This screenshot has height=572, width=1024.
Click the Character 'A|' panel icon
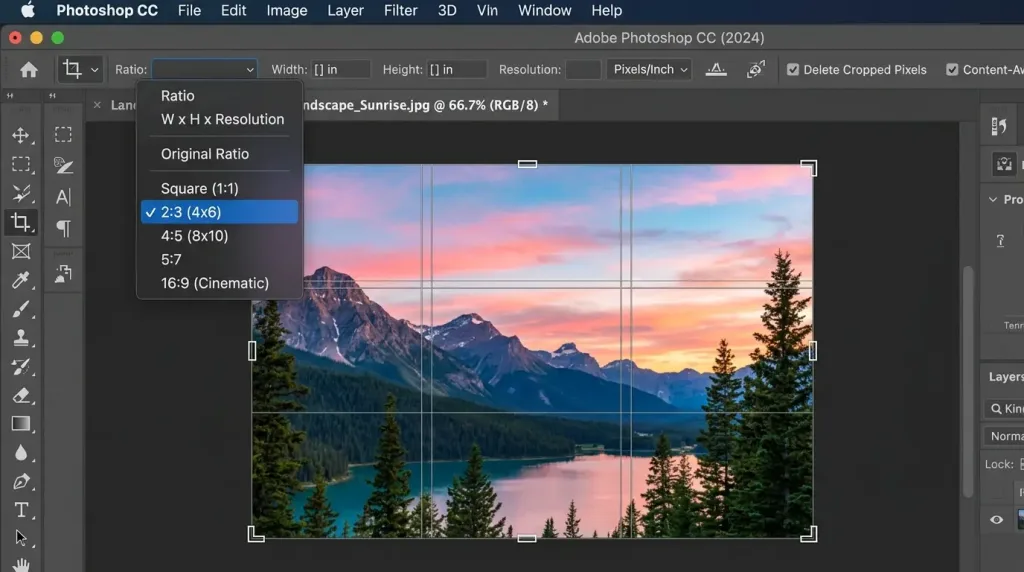pyautogui.click(x=63, y=197)
